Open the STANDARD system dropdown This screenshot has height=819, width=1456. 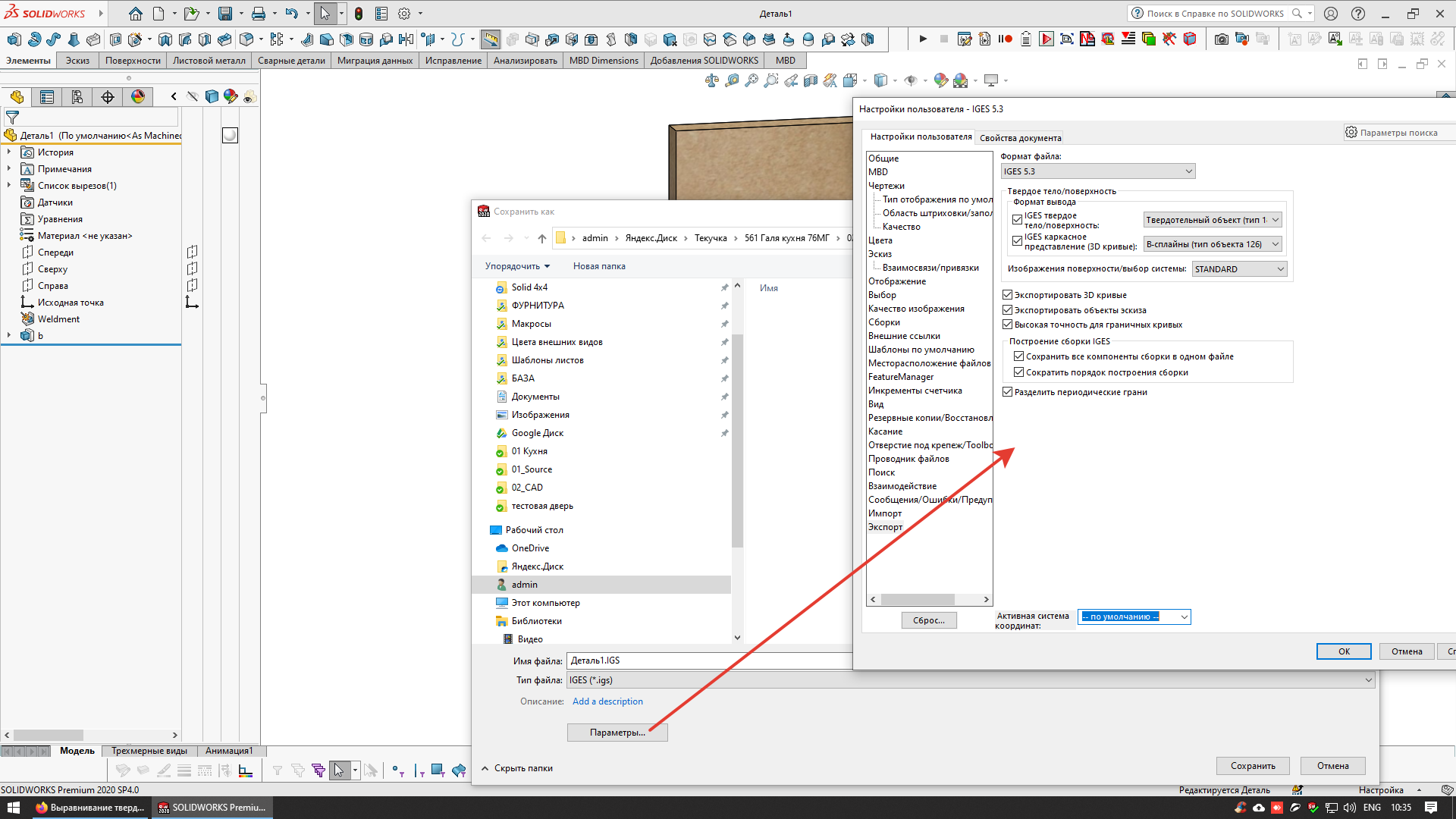pos(1239,269)
